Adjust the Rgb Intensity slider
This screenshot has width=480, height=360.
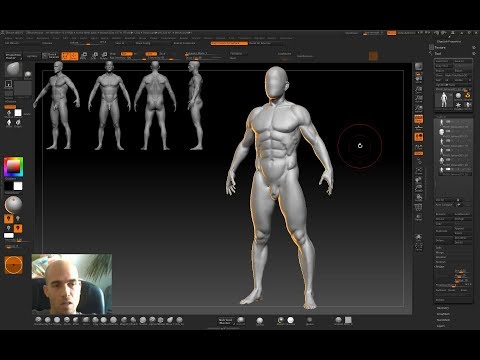point(127,58)
